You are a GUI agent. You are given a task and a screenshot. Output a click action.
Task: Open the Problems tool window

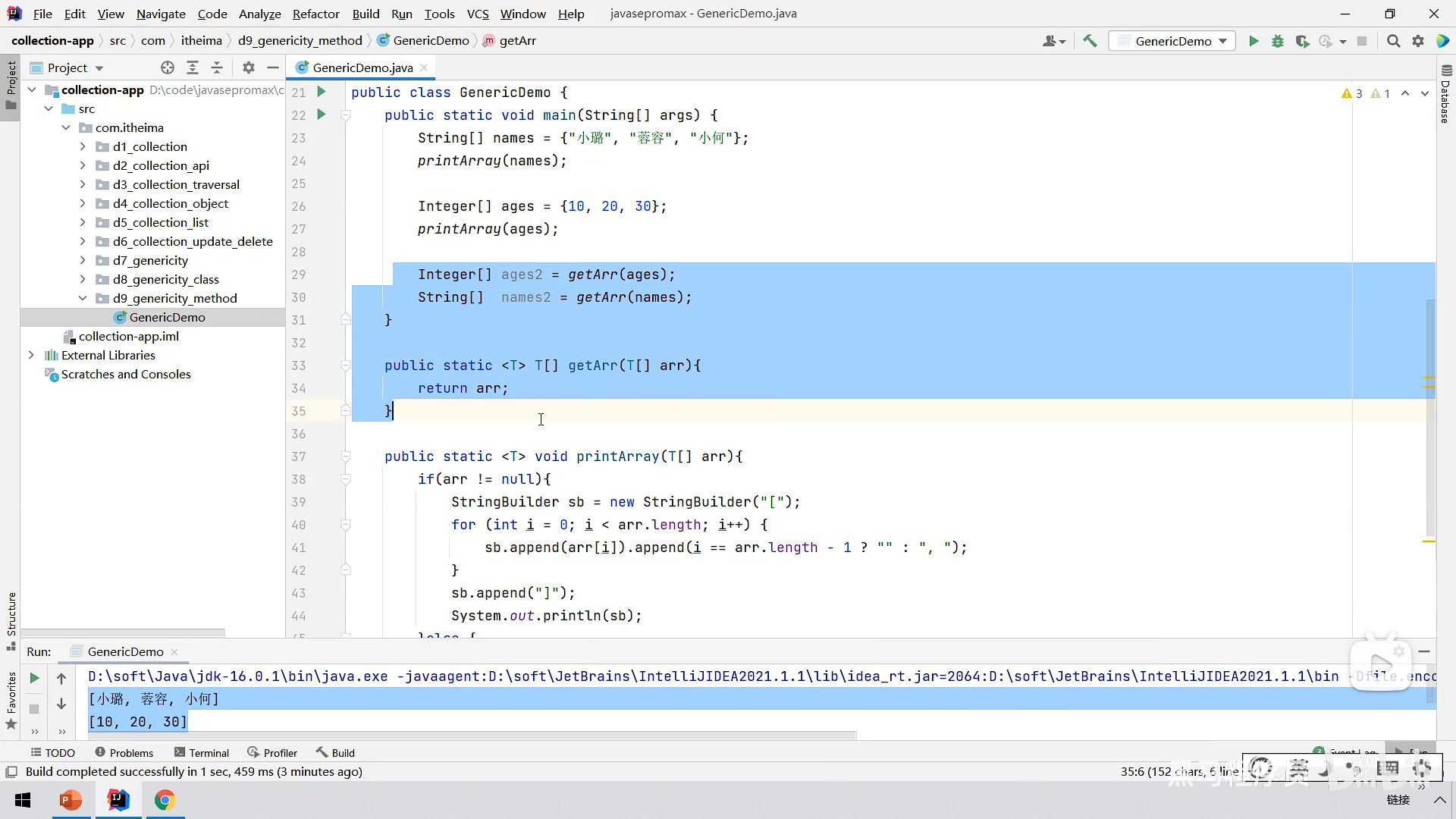[x=124, y=752]
